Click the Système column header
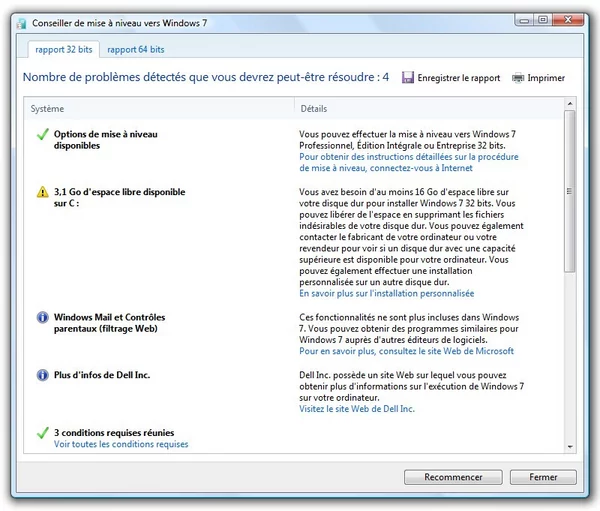Screen dimensions: 600x511 (159, 109)
